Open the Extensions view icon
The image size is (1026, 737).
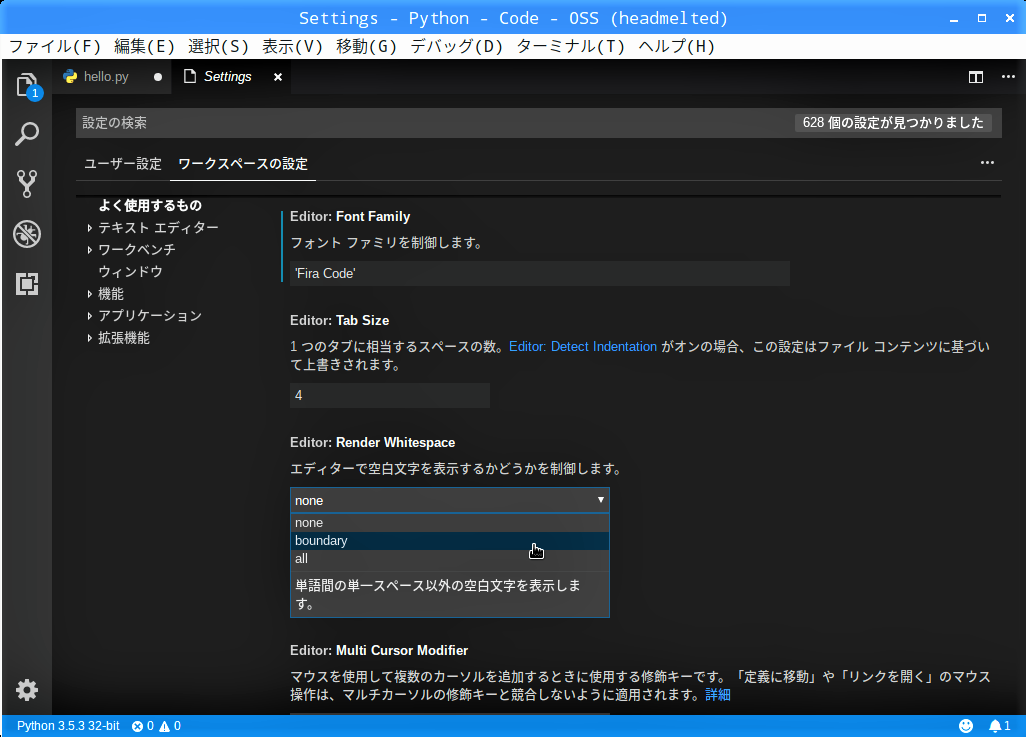(27, 284)
